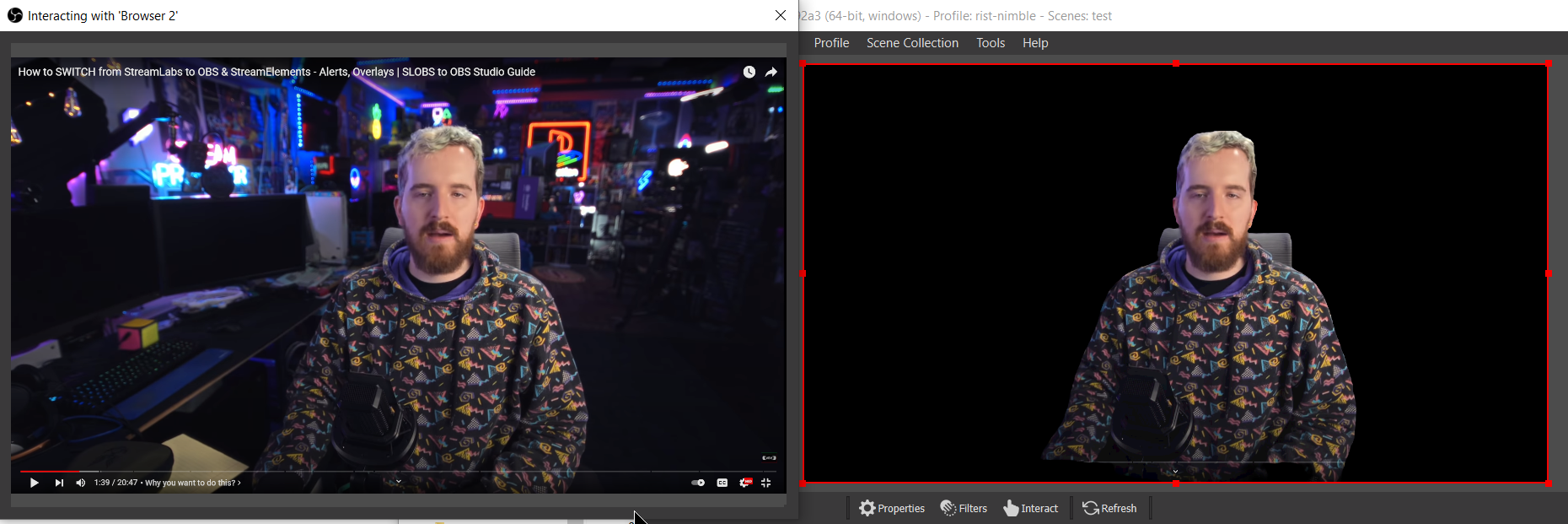Open the Profile menu

[x=831, y=43]
